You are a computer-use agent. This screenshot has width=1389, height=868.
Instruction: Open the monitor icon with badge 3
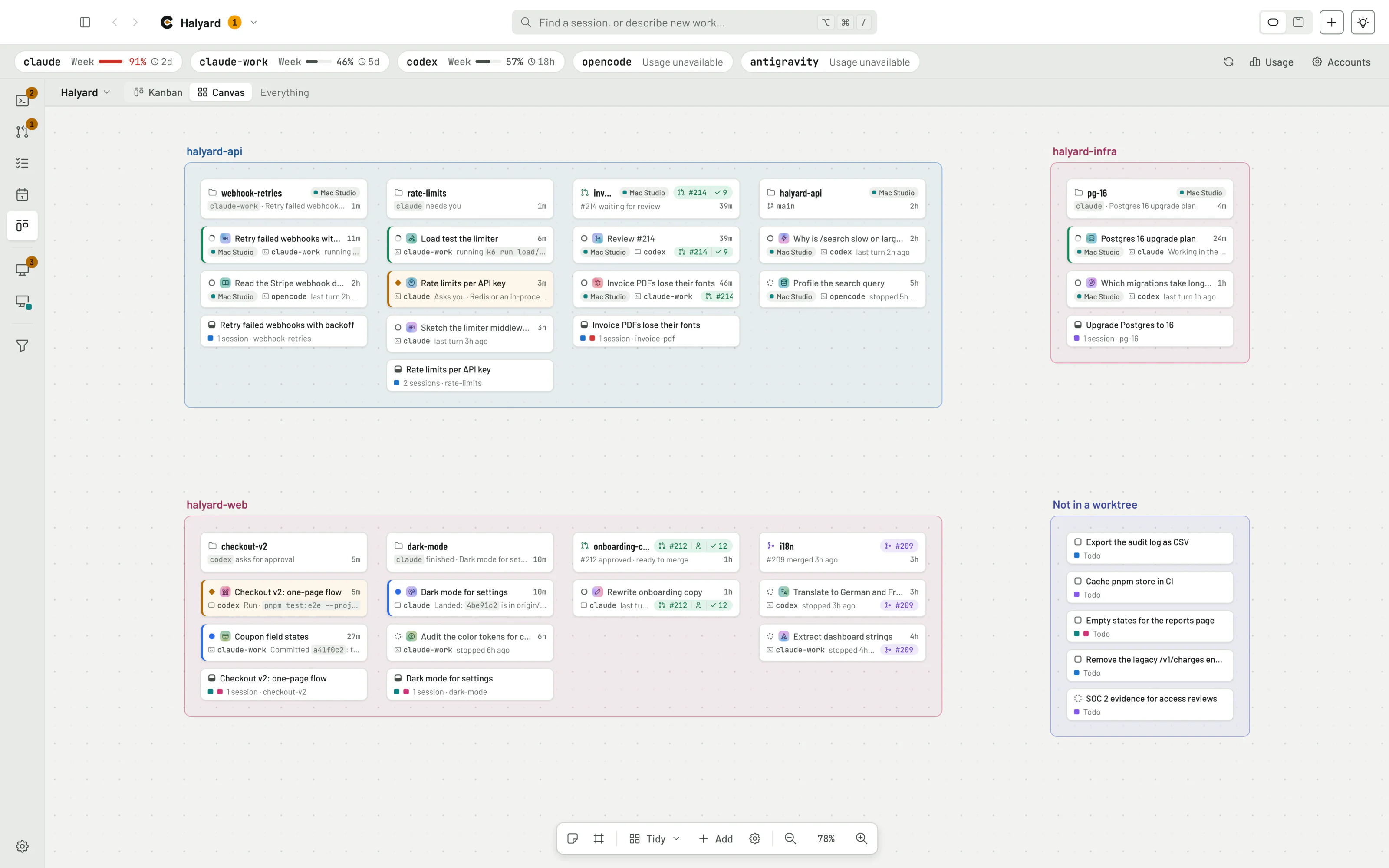point(23,270)
